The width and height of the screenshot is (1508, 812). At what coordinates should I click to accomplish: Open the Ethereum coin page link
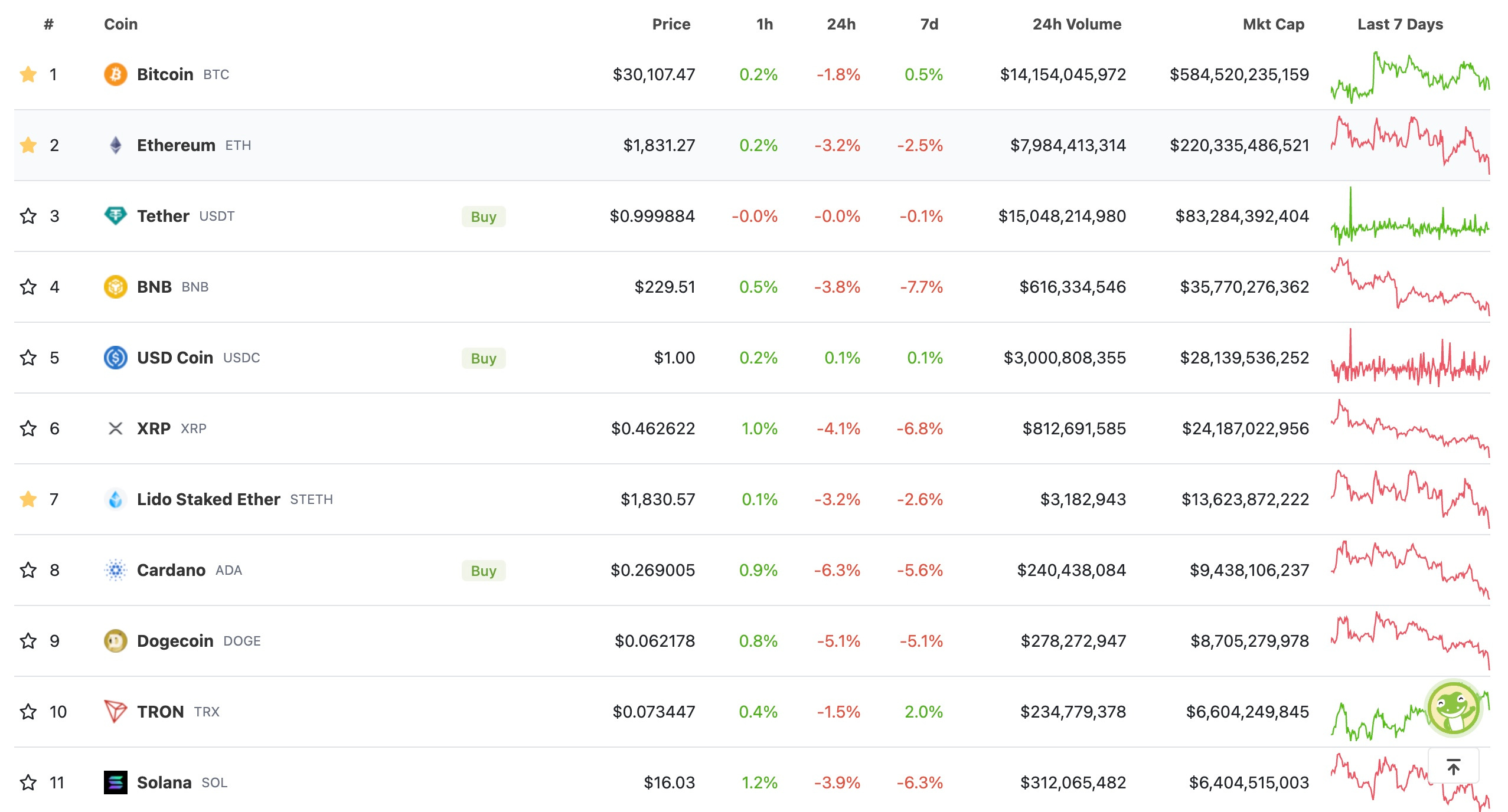pos(176,145)
